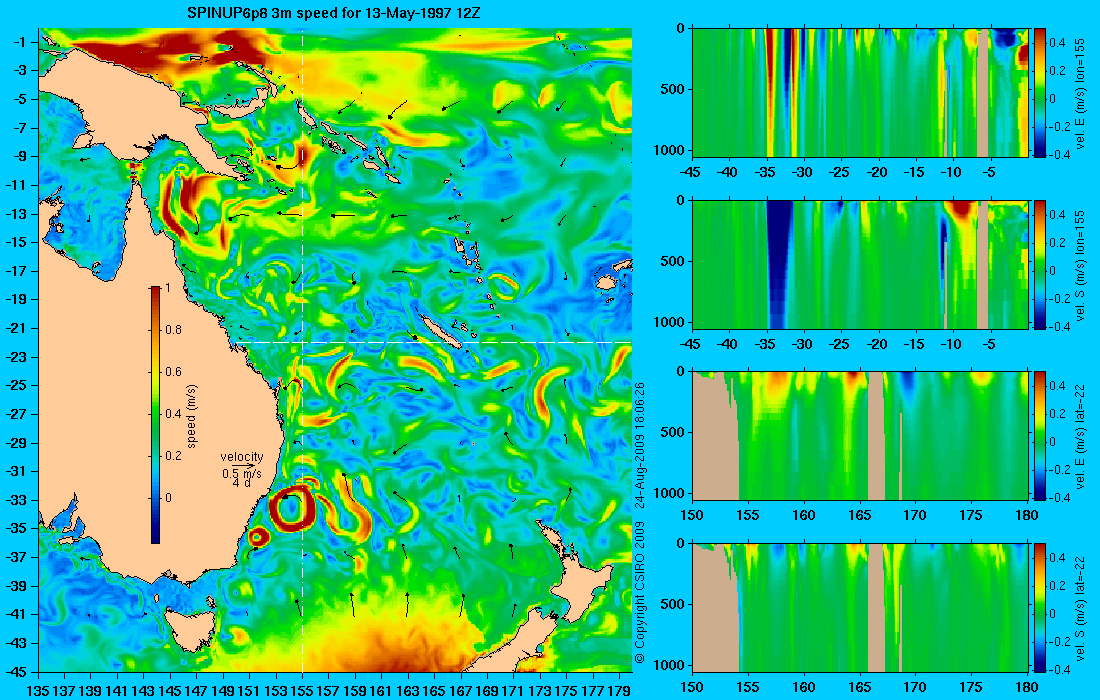Click the small eddy ring near 151E 35.5S

coord(258,537)
